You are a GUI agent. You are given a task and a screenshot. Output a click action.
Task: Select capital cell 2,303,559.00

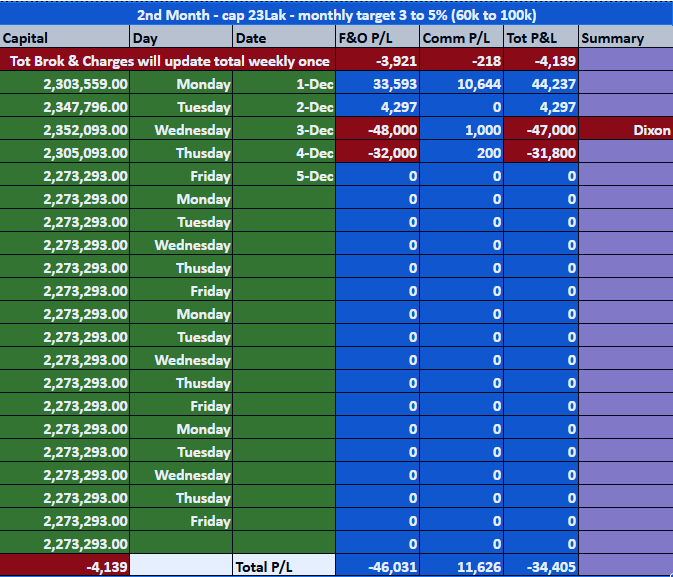[64, 83]
